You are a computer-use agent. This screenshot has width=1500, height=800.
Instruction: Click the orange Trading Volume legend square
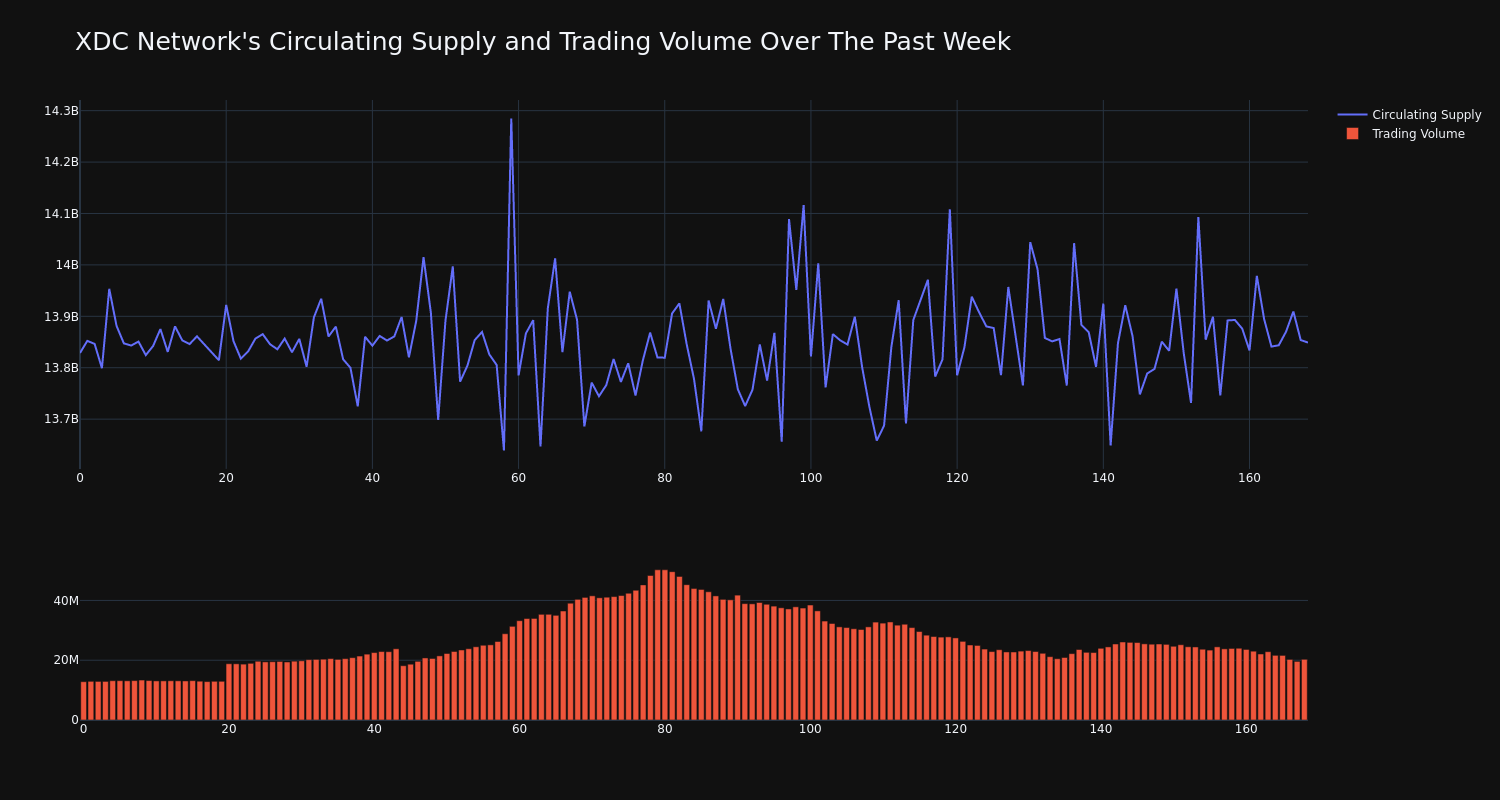1352,134
